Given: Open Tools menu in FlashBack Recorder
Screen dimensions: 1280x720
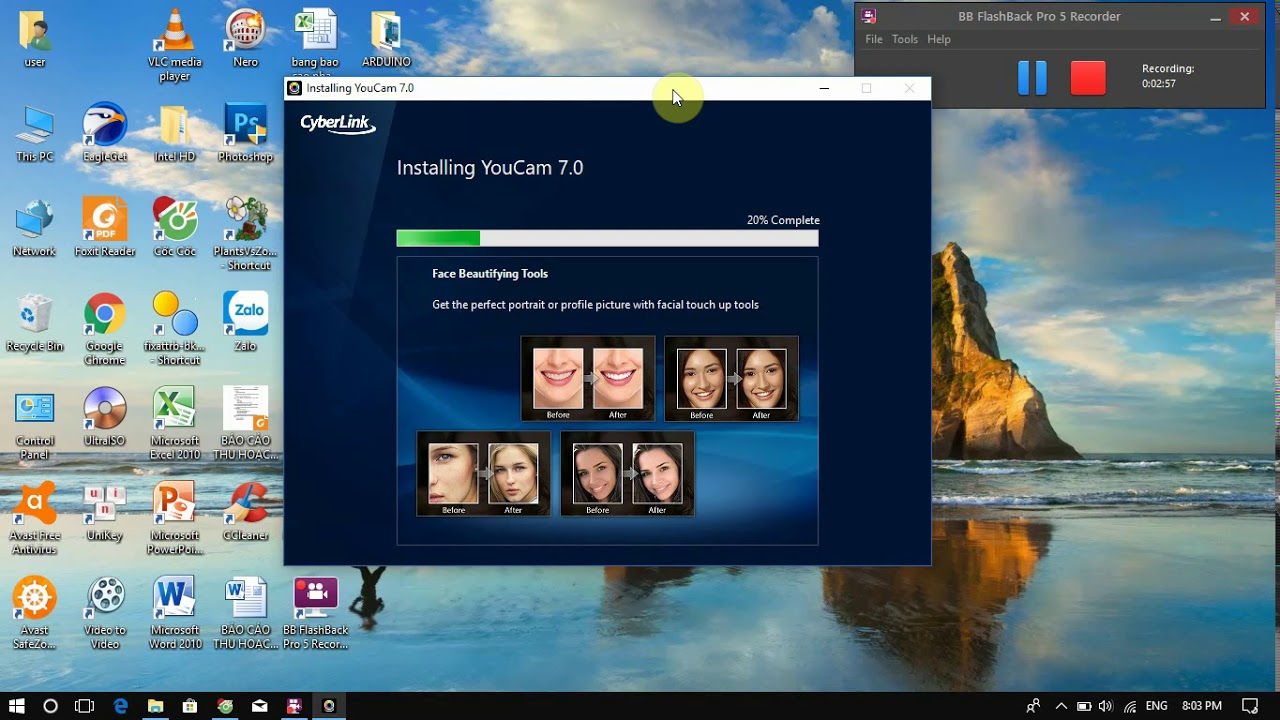Looking at the screenshot, I should click(905, 39).
